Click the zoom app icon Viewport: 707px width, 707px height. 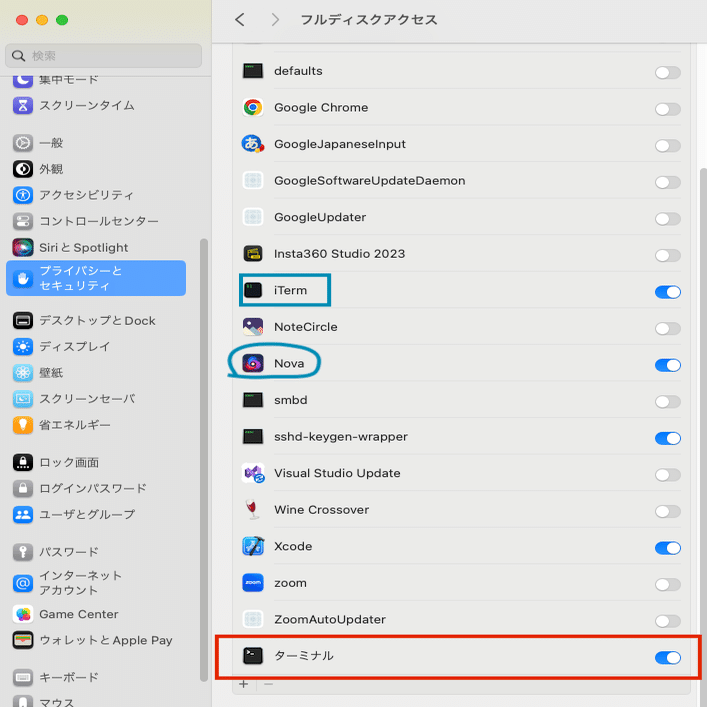pos(252,583)
